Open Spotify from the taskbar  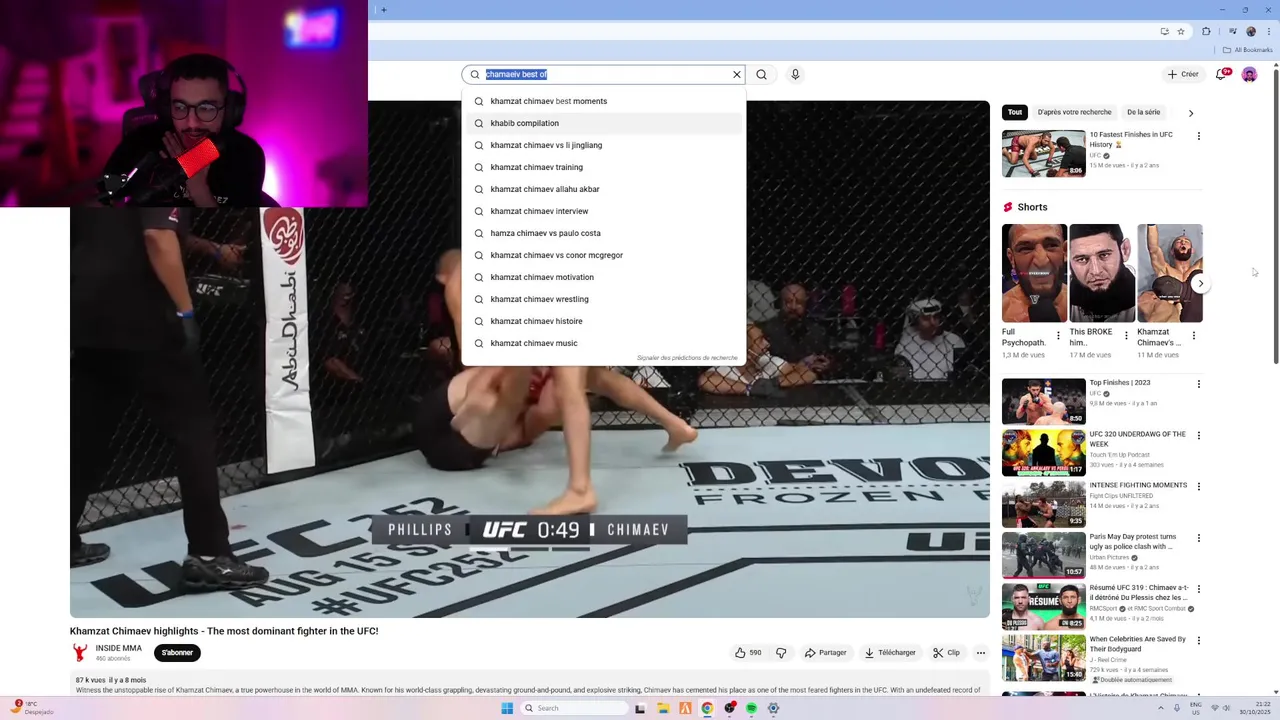(751, 708)
